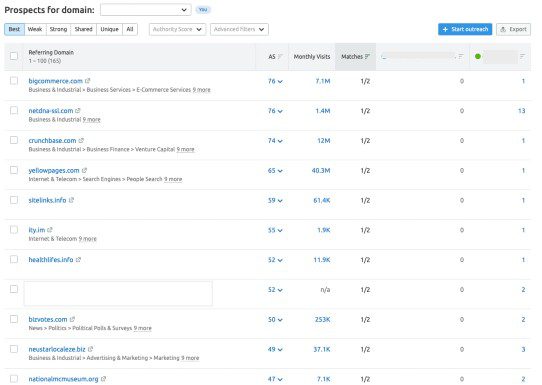Check the neustarlocaleze.biz row checkbox
This screenshot has height=385, width=542.
tap(14, 349)
